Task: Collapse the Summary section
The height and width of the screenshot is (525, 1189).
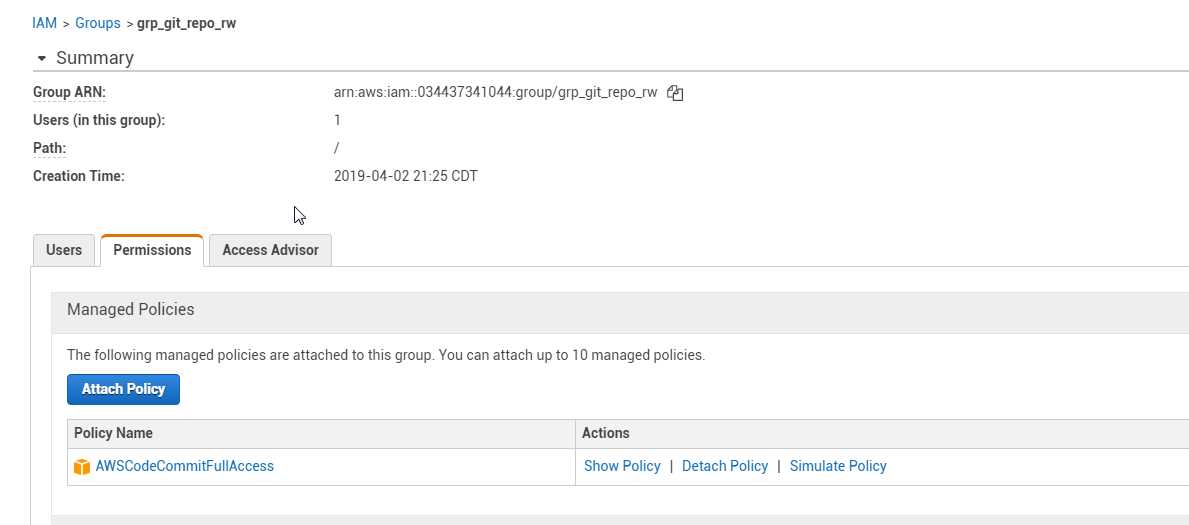Action: [42, 58]
